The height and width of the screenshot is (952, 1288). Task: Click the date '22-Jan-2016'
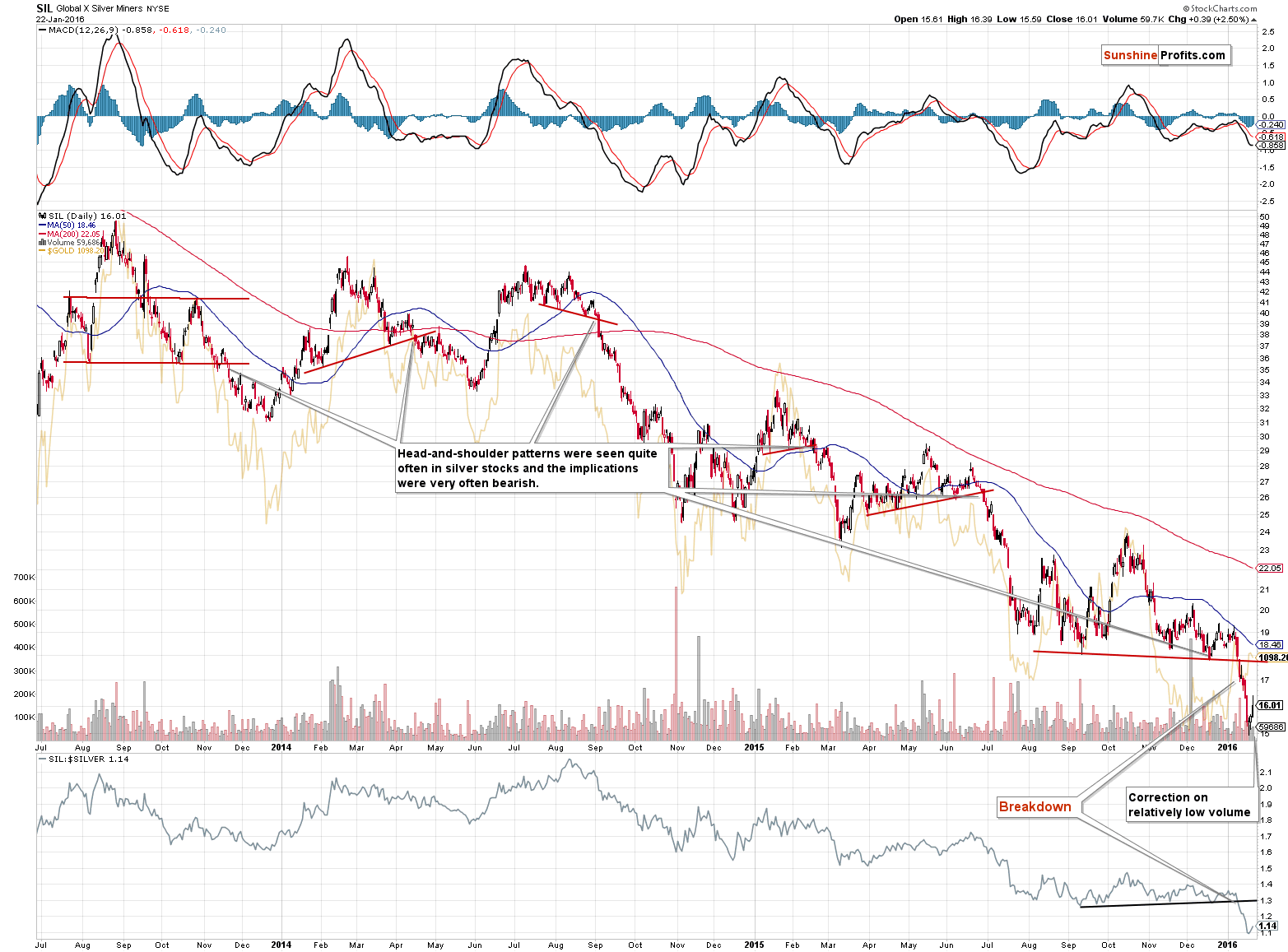click(x=60, y=19)
